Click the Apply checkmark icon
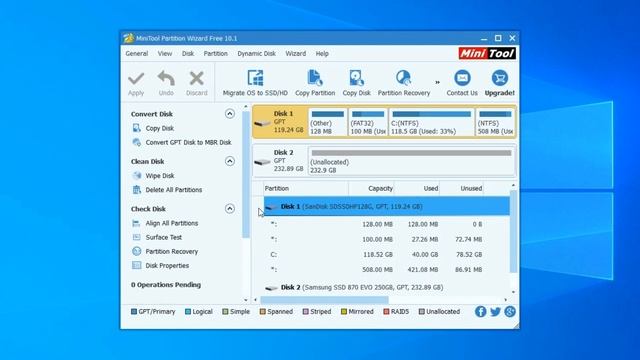640x360 pixels. pos(136,78)
